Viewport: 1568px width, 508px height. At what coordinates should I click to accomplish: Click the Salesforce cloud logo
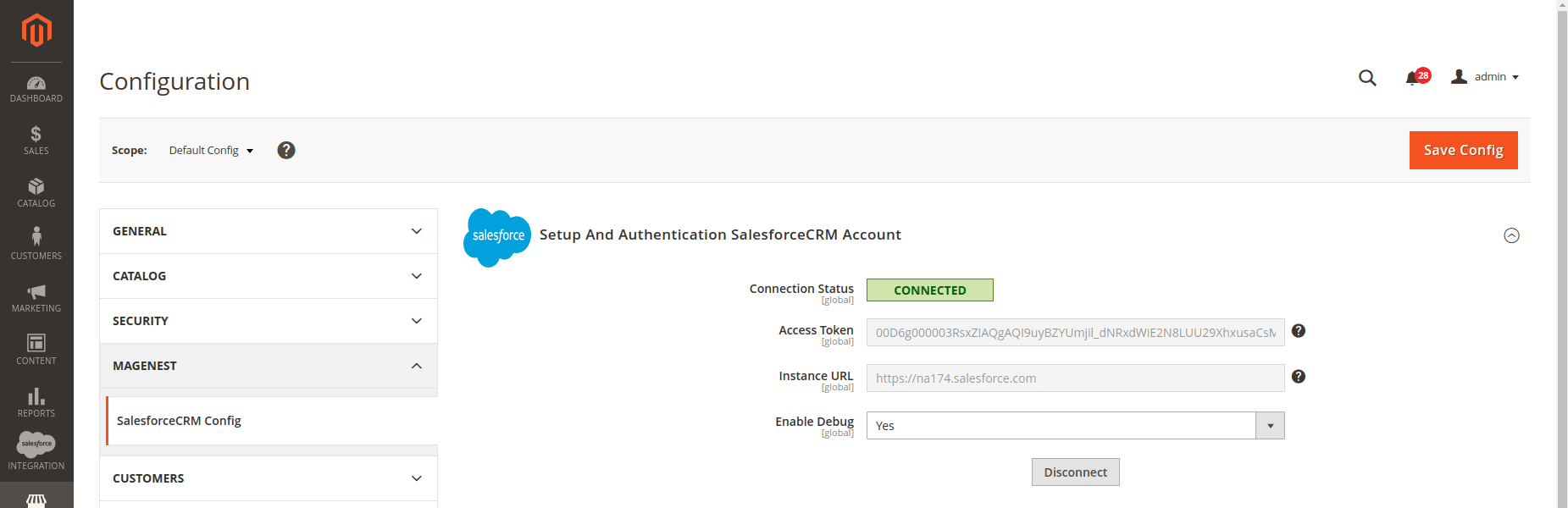point(497,237)
